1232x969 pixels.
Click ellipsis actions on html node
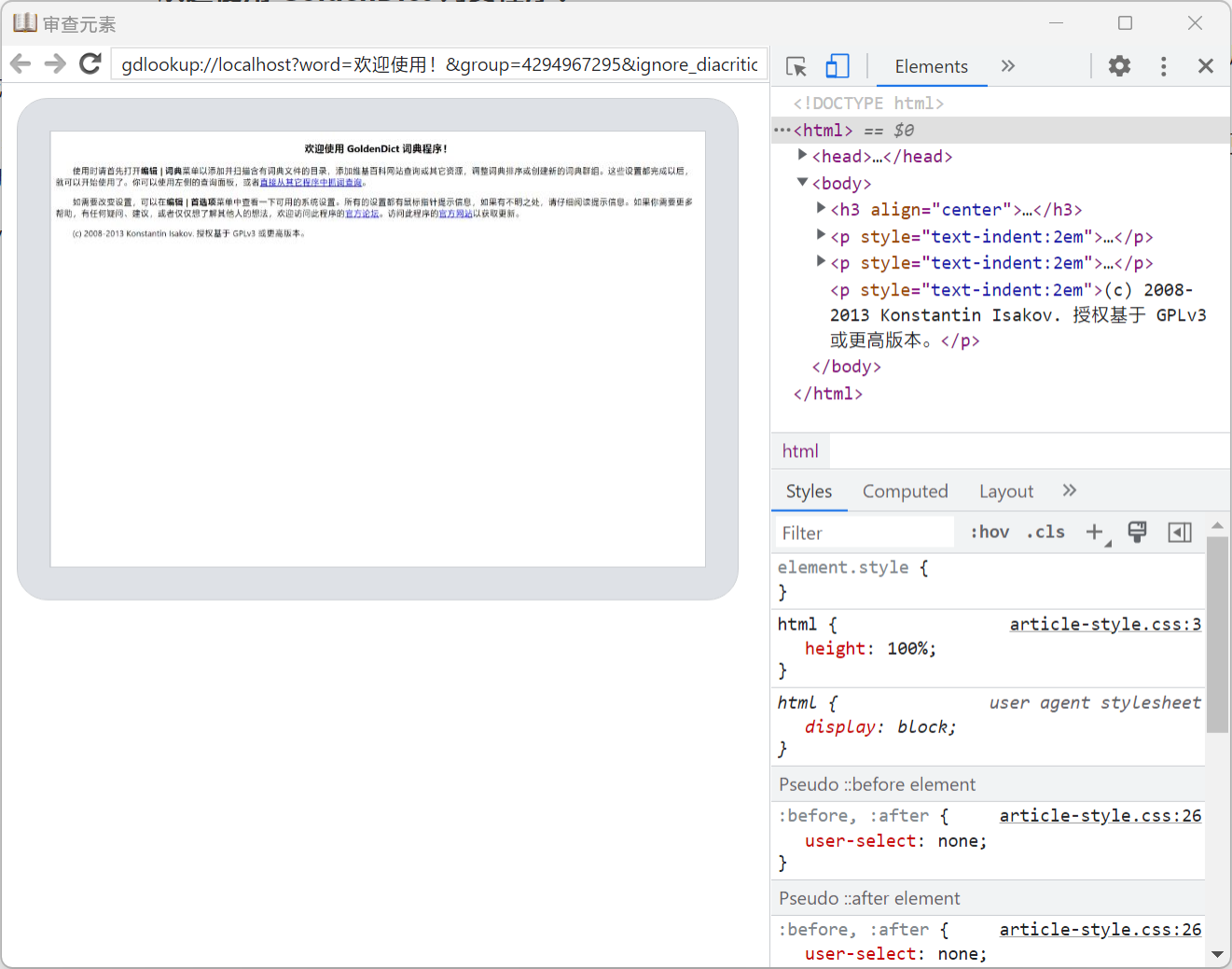click(x=782, y=131)
